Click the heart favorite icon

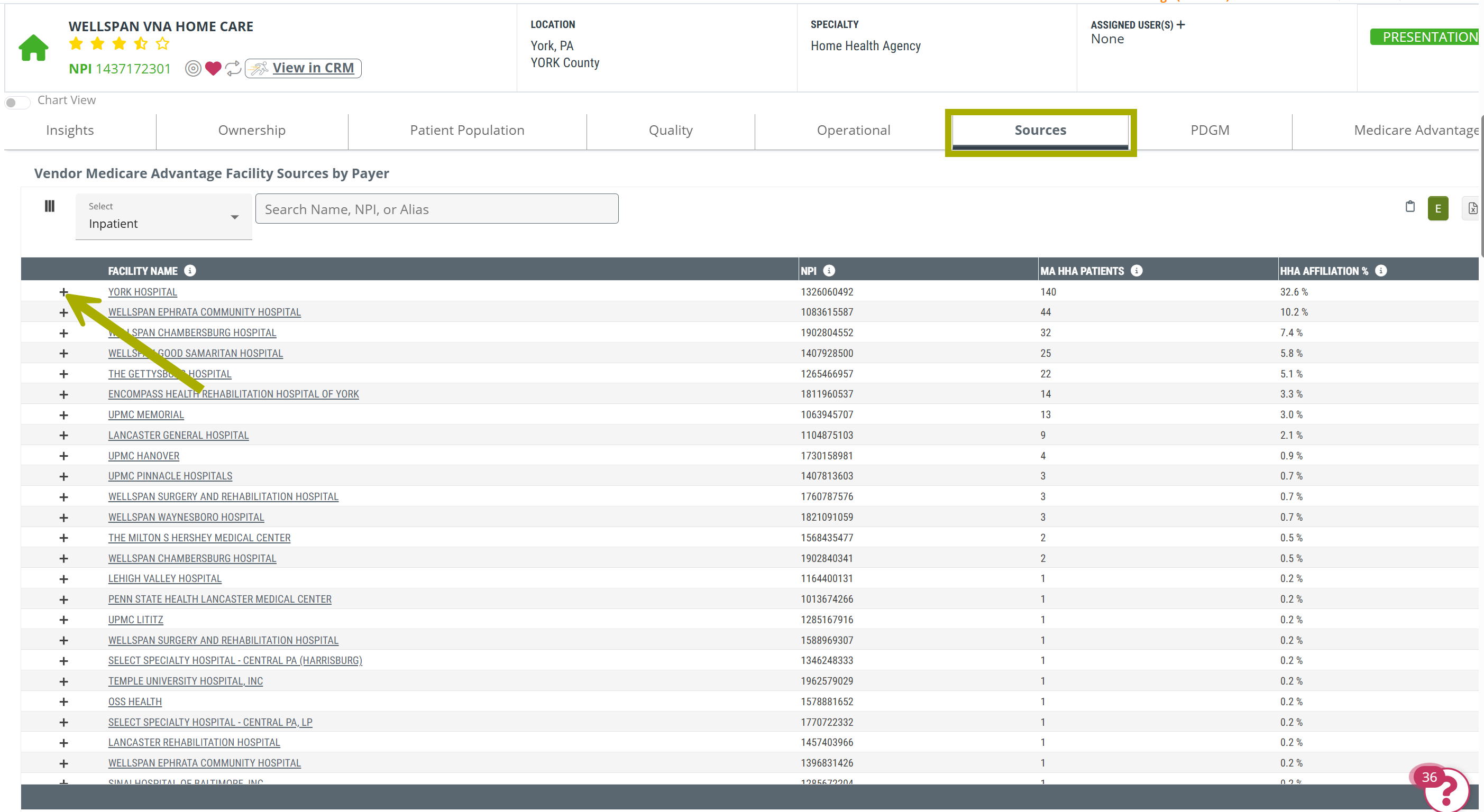point(213,69)
